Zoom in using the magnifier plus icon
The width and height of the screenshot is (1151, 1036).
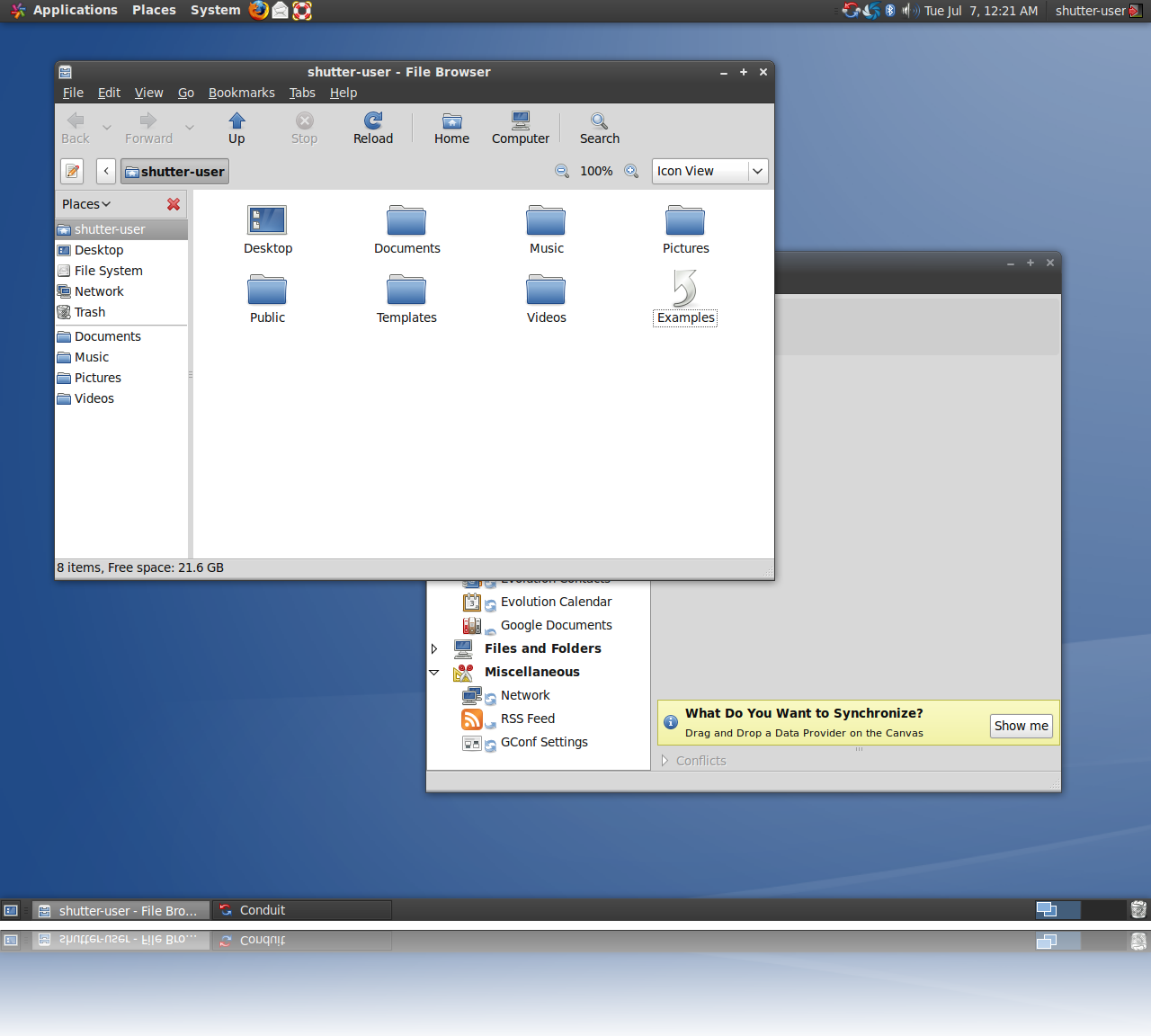tap(631, 171)
